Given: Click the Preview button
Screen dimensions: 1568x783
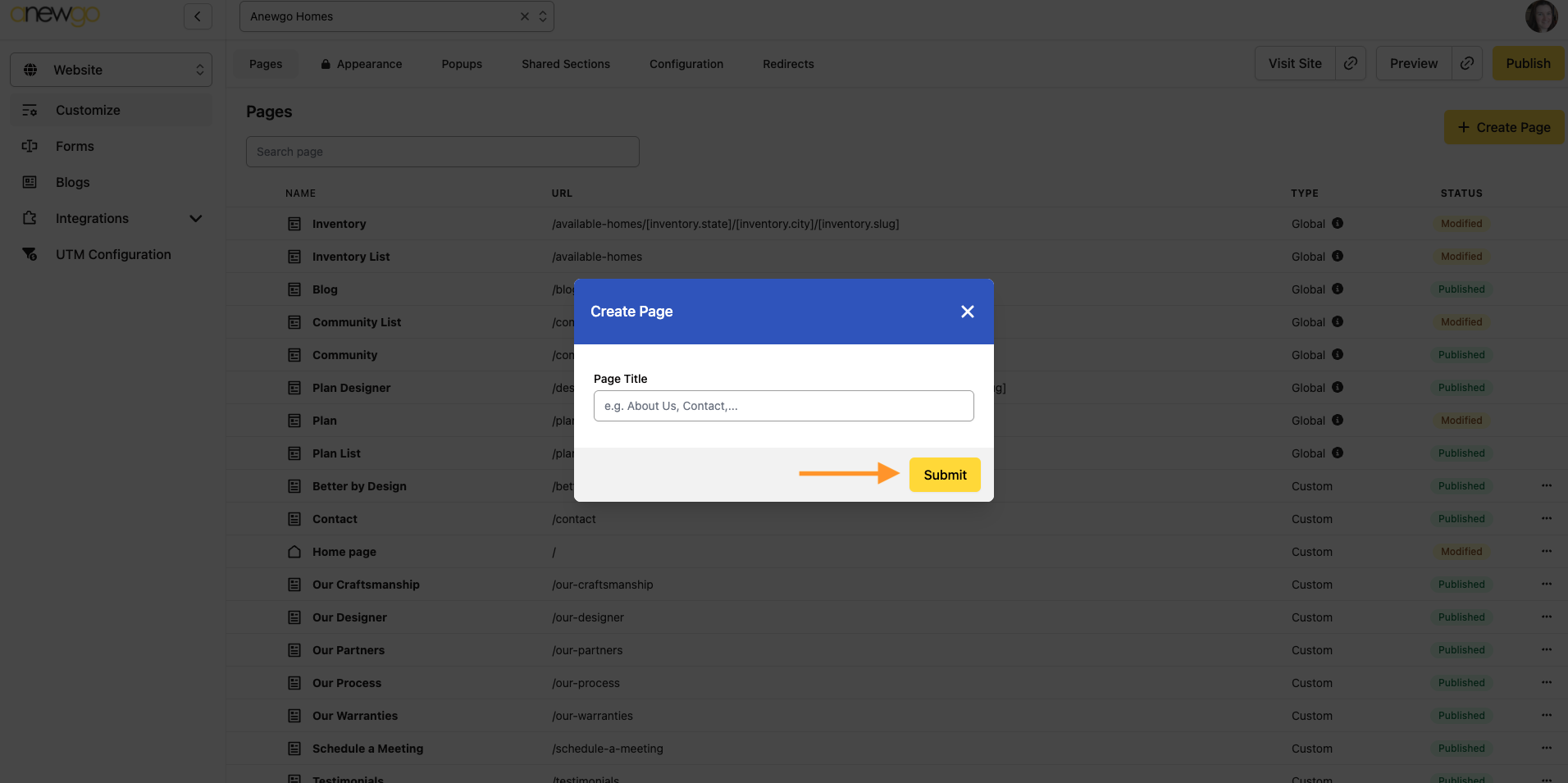Looking at the screenshot, I should 1414,63.
